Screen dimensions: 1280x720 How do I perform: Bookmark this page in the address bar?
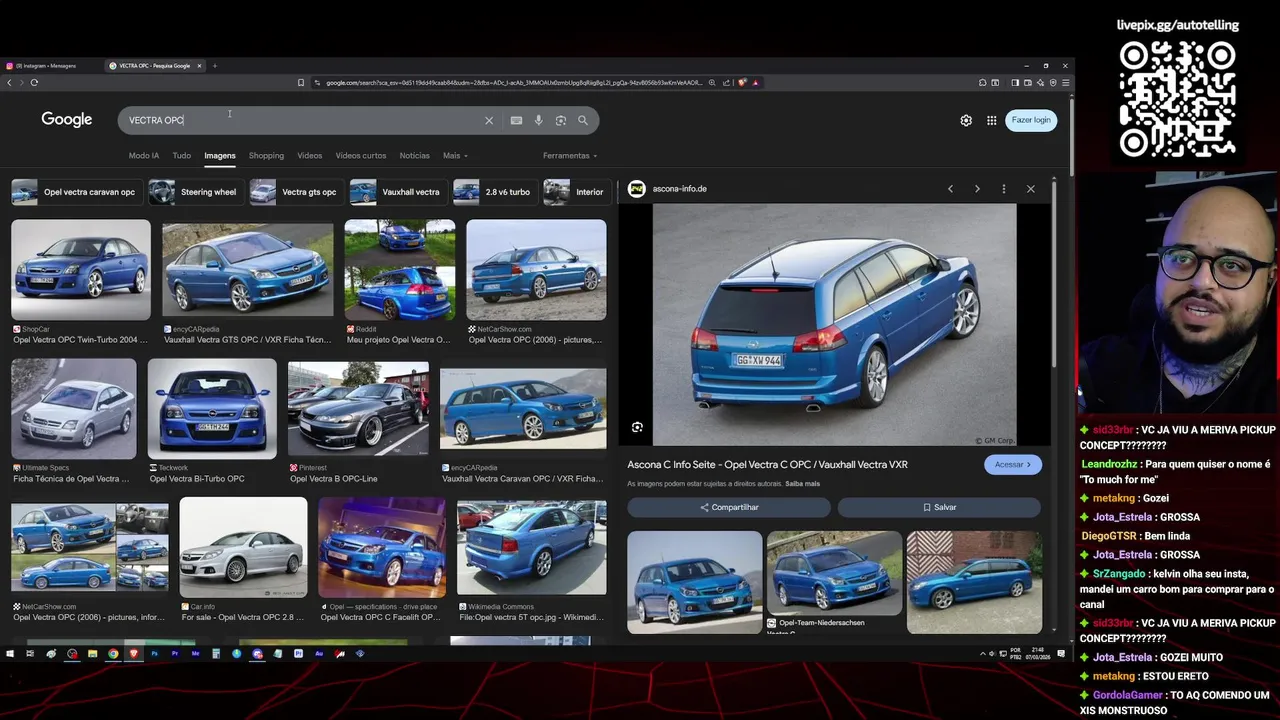click(301, 83)
